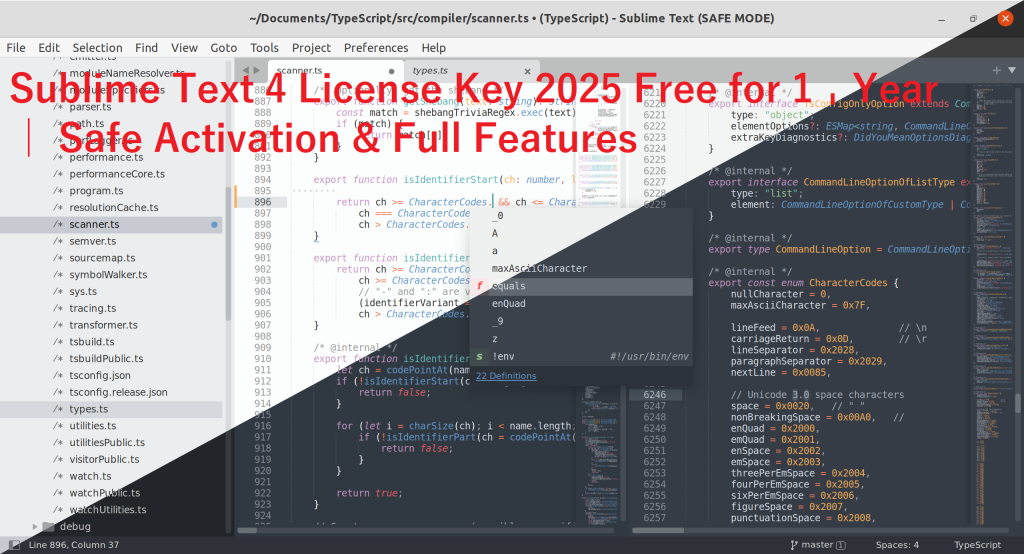This screenshot has width=1024, height=554.
Task: Open the TypeScript syntax selector
Action: point(978,545)
